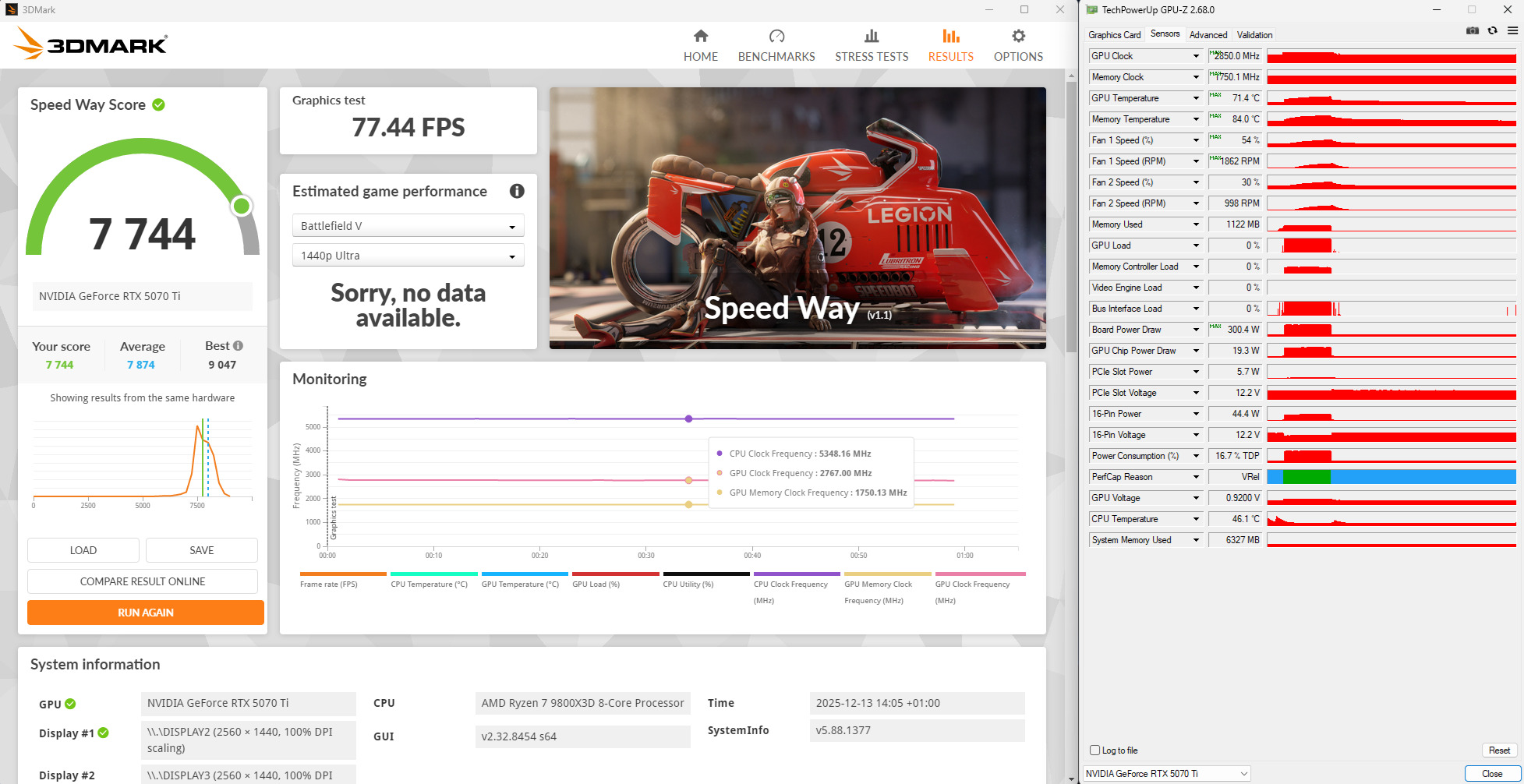
Task: Toggle the GPU Memory Clock Frequency legend series
Action: (x=887, y=588)
